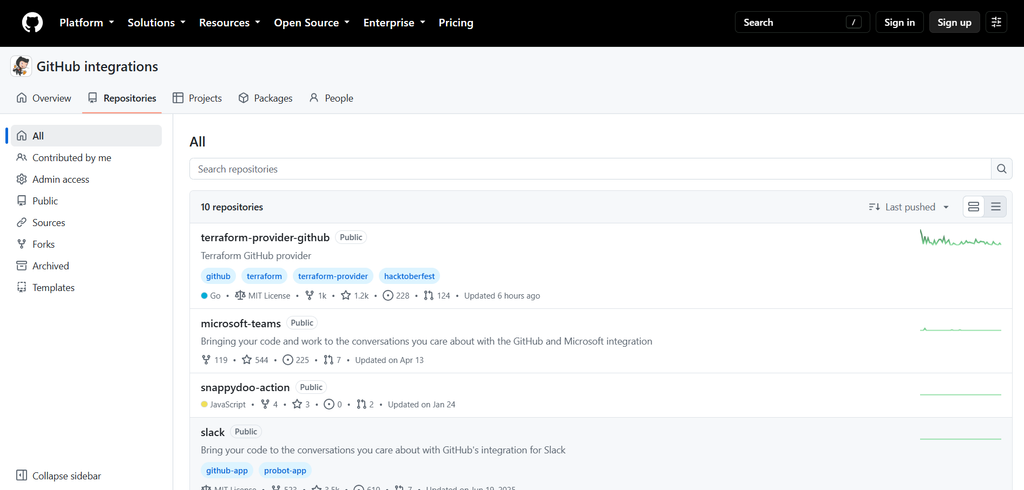Viewport: 1024px width, 490px height.
Task: View activity sparkline for terraform-provider-github
Action: click(x=961, y=238)
